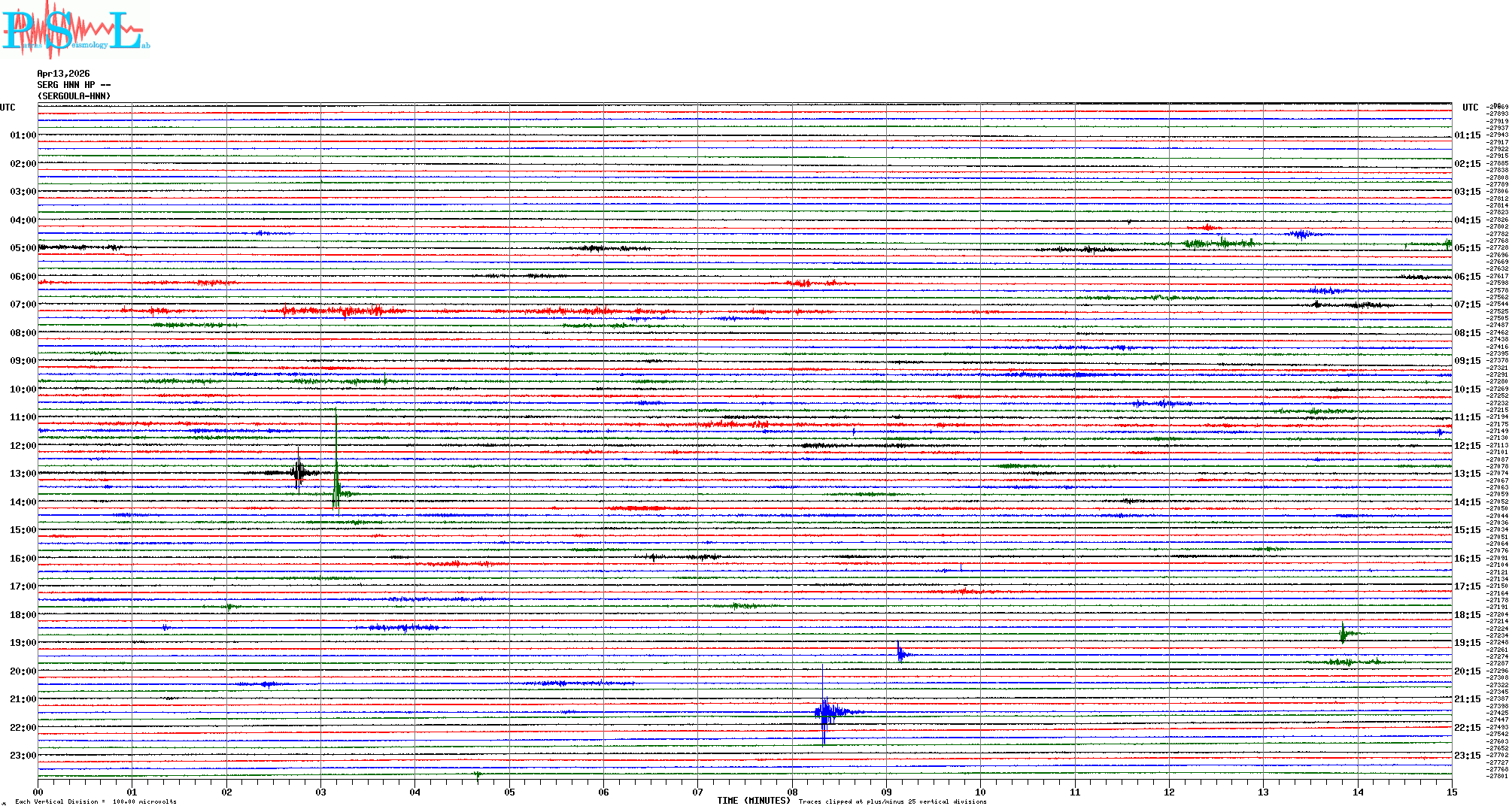1512x812 pixels.
Task: Click the PSL seismology lab logo
Action: coord(75,30)
